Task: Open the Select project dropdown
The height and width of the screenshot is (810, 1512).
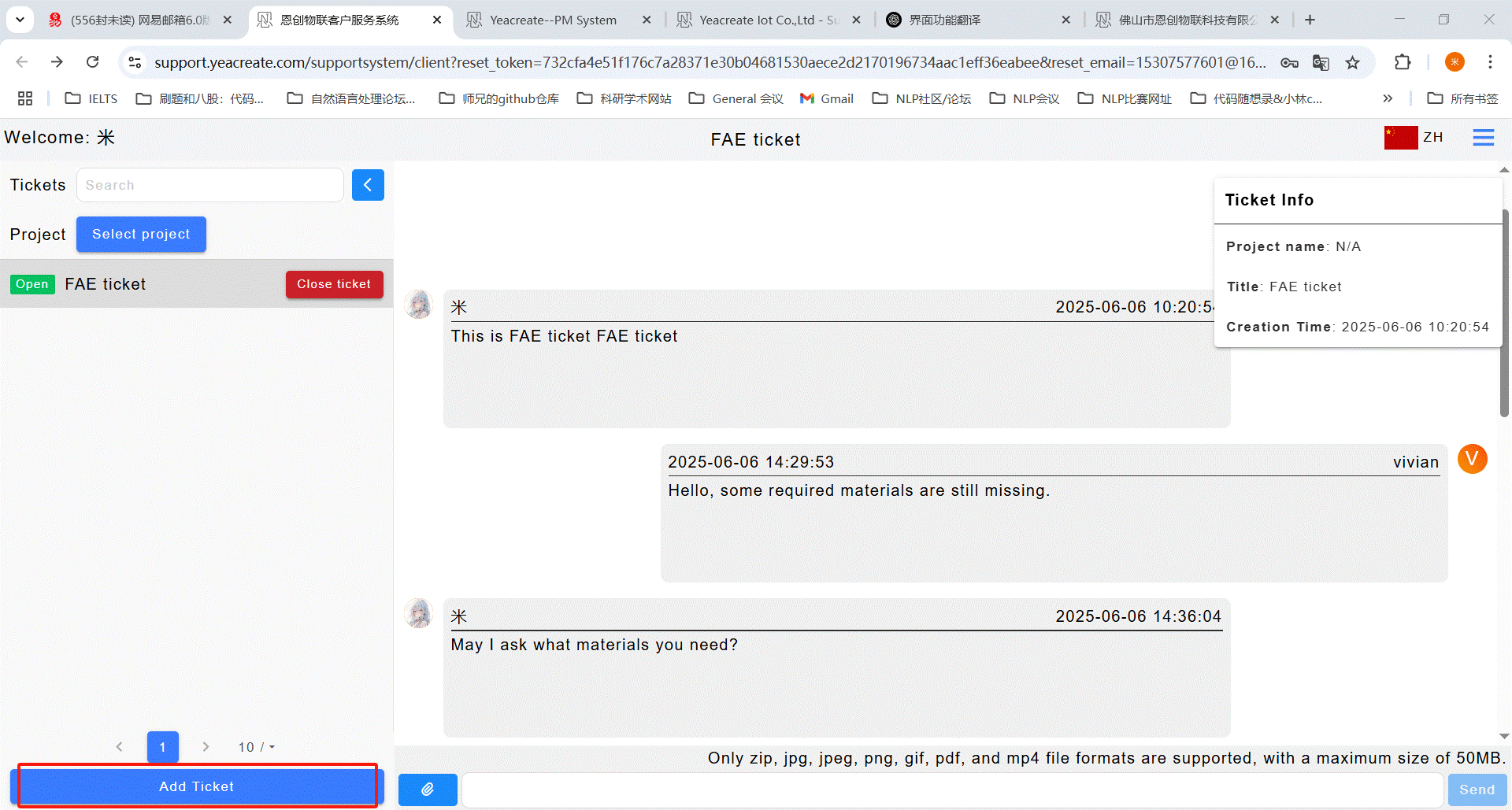Action: [141, 235]
